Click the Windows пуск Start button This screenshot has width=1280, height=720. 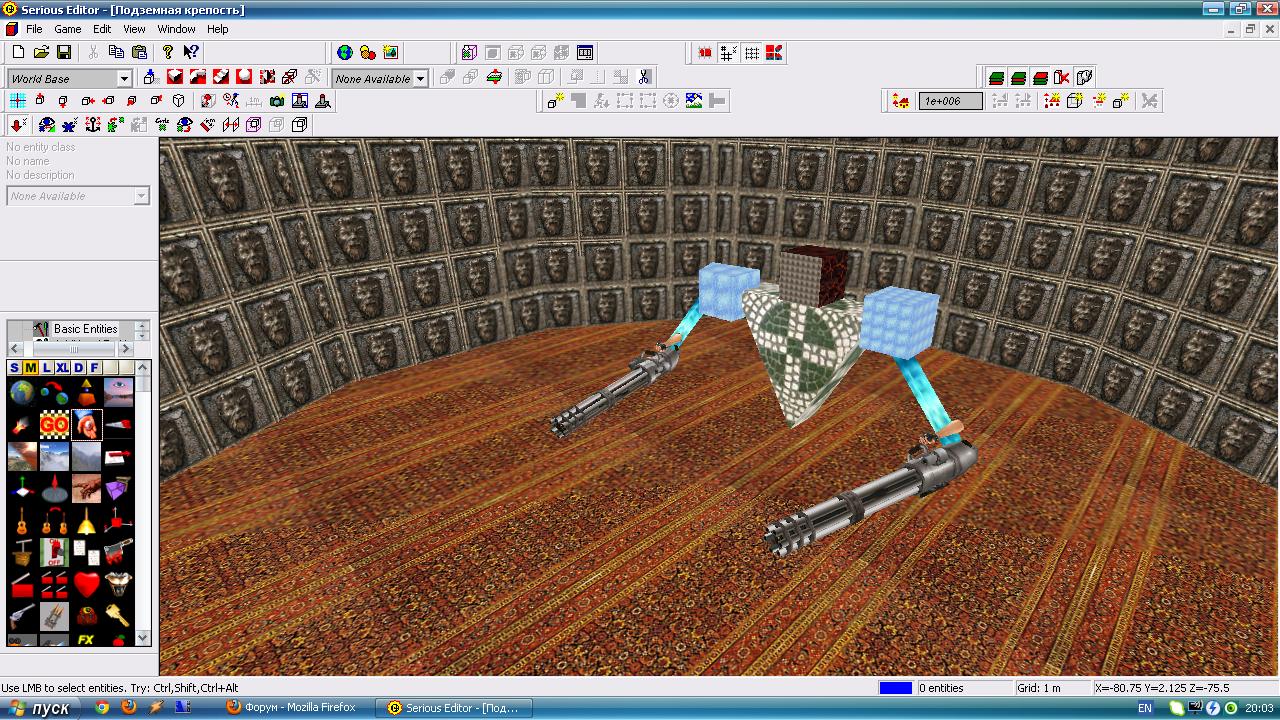38,708
